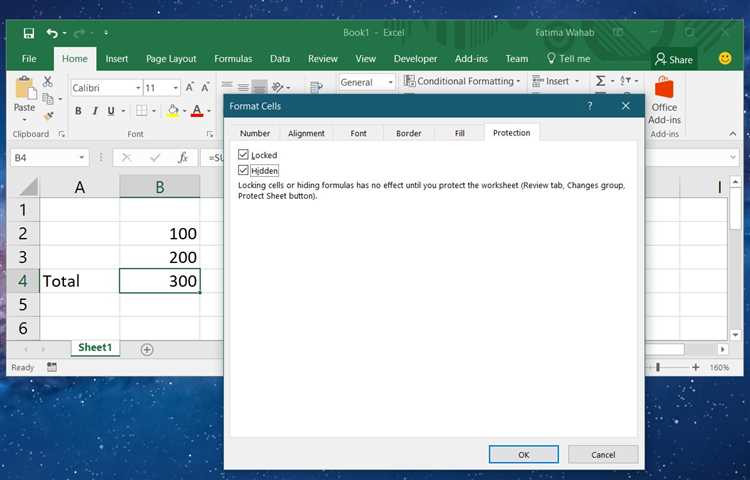Viewport: 750px width, 480px height.
Task: Click the macro record icon in status bar
Action: click(52, 367)
